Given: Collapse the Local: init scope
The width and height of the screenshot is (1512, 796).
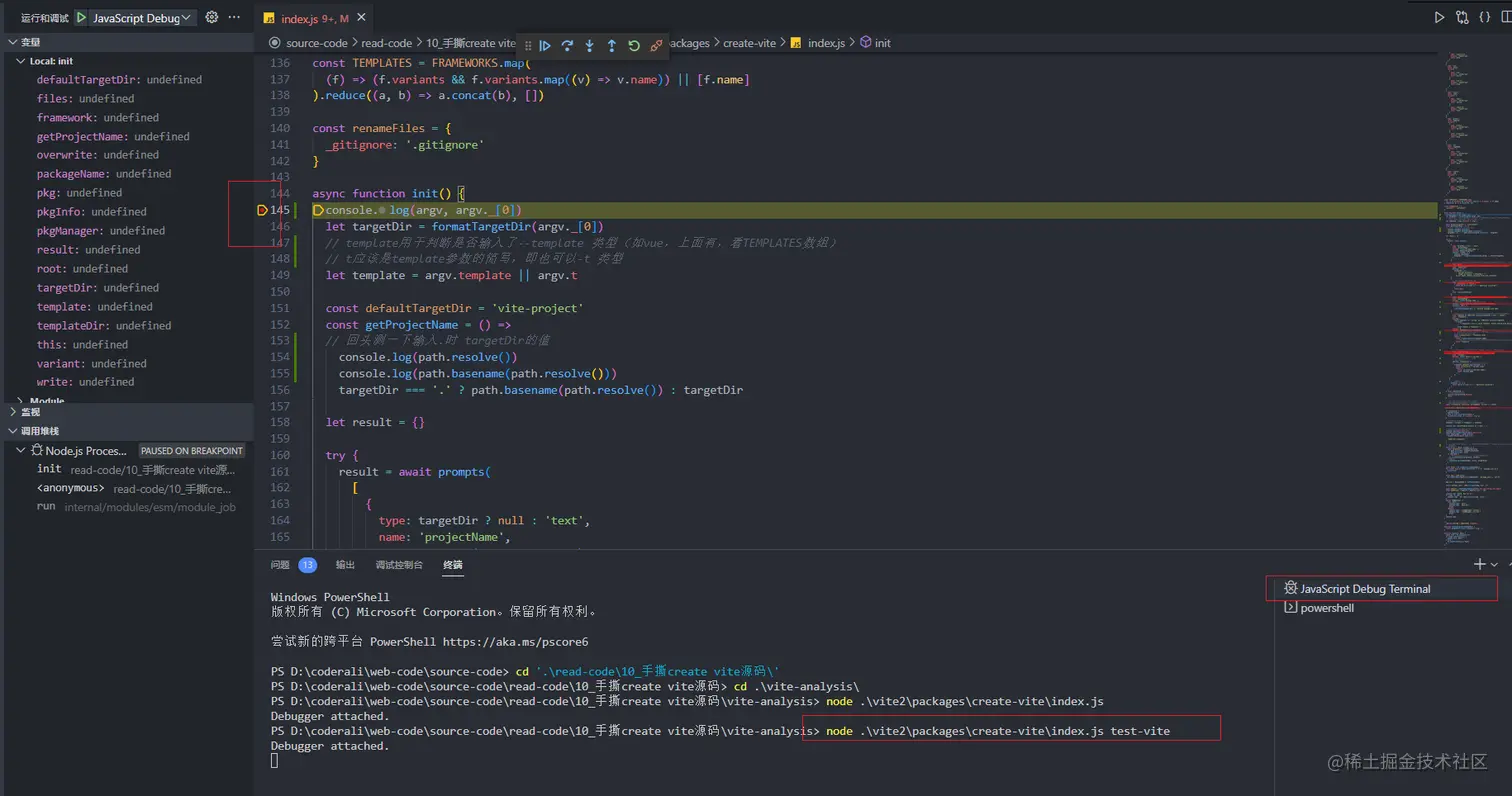Looking at the screenshot, I should [x=126, y=61].
